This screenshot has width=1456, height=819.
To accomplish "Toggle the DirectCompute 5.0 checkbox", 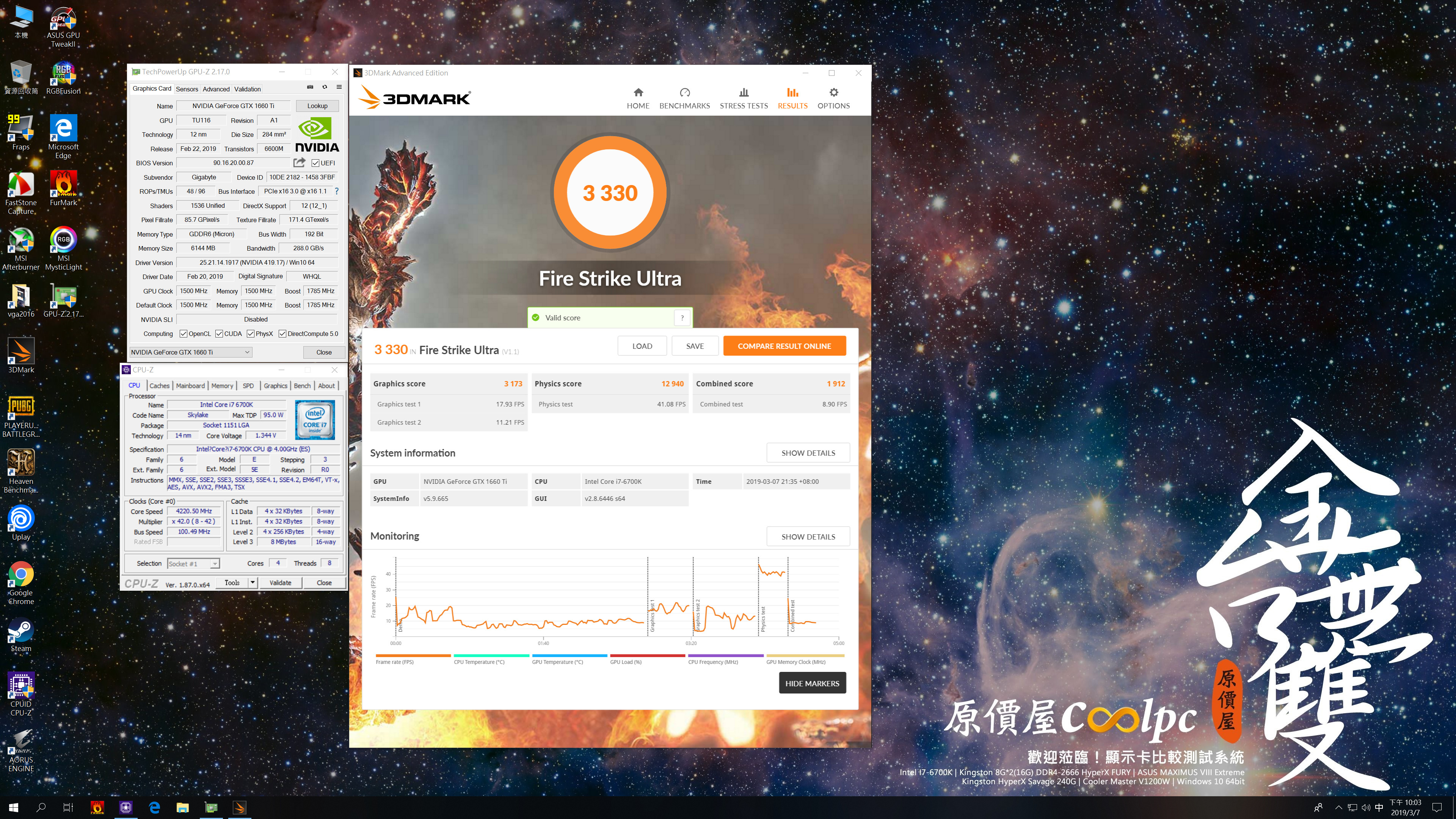I will coord(282,334).
